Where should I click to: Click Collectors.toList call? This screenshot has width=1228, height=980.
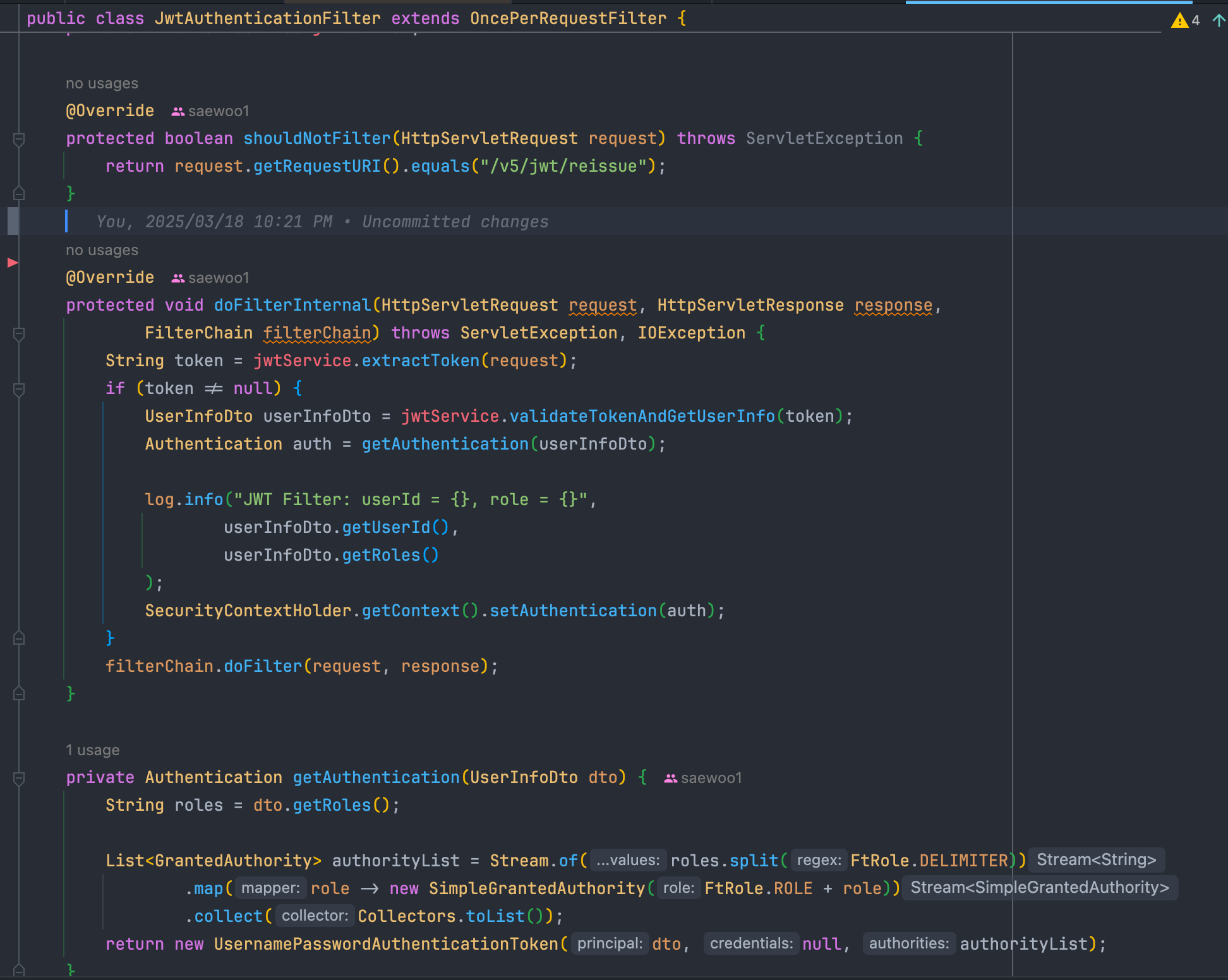(442, 916)
